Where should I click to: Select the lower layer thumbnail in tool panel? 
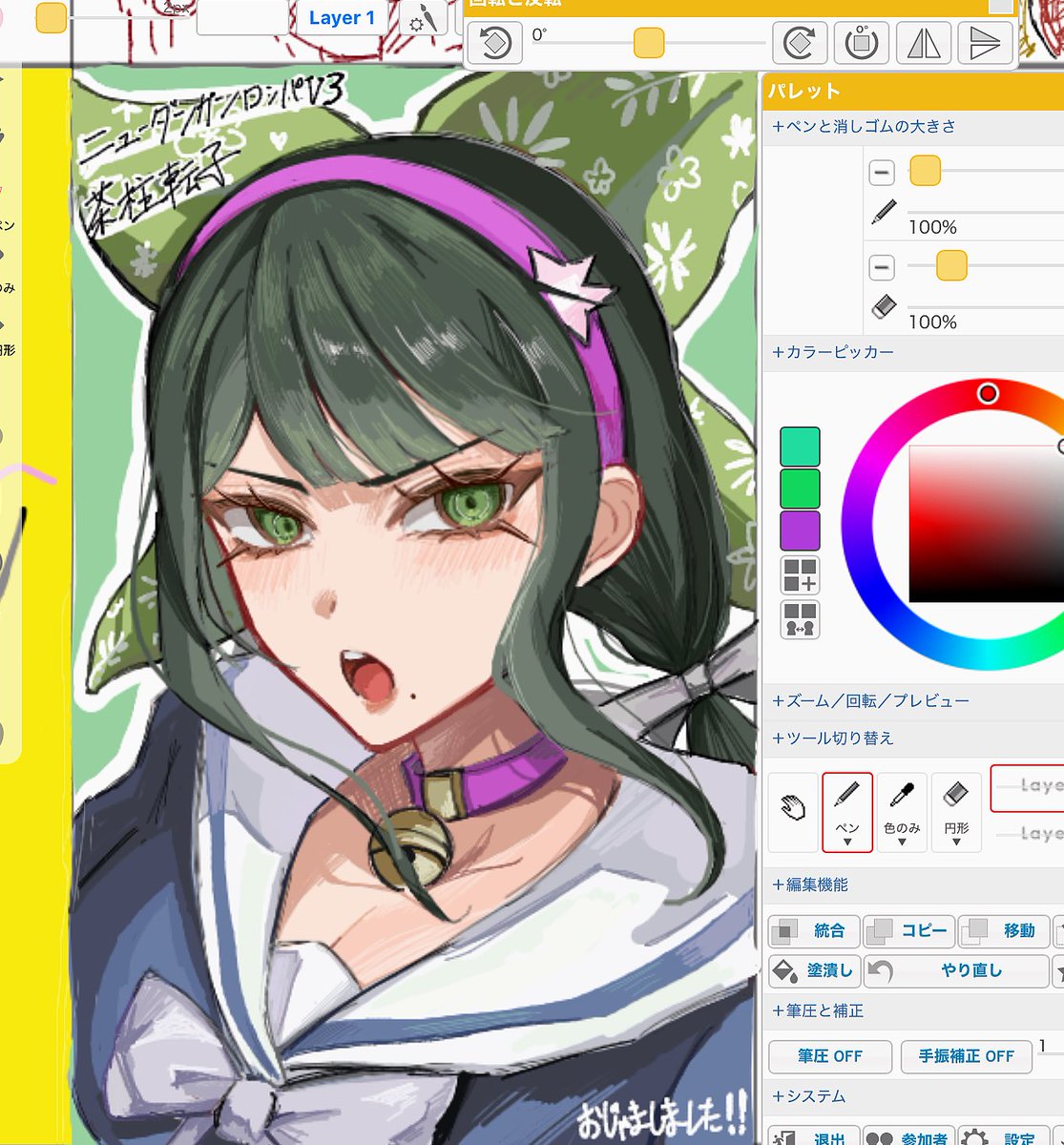pyautogui.click(x=1028, y=834)
